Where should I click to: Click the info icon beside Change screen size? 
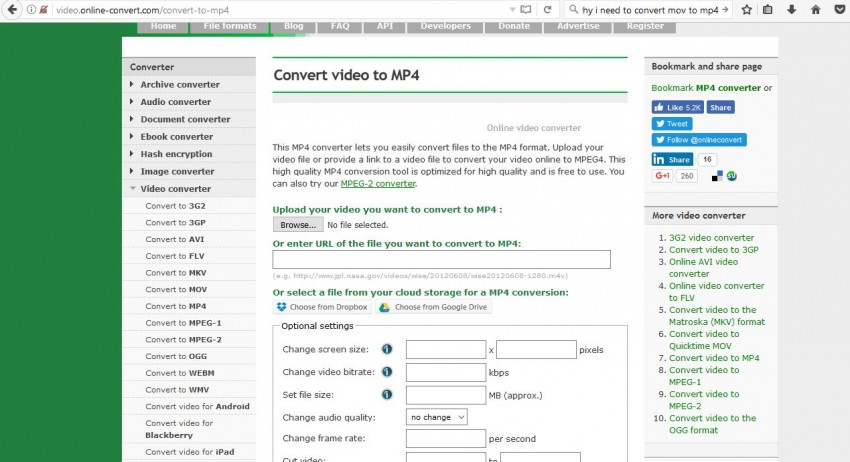(387, 350)
